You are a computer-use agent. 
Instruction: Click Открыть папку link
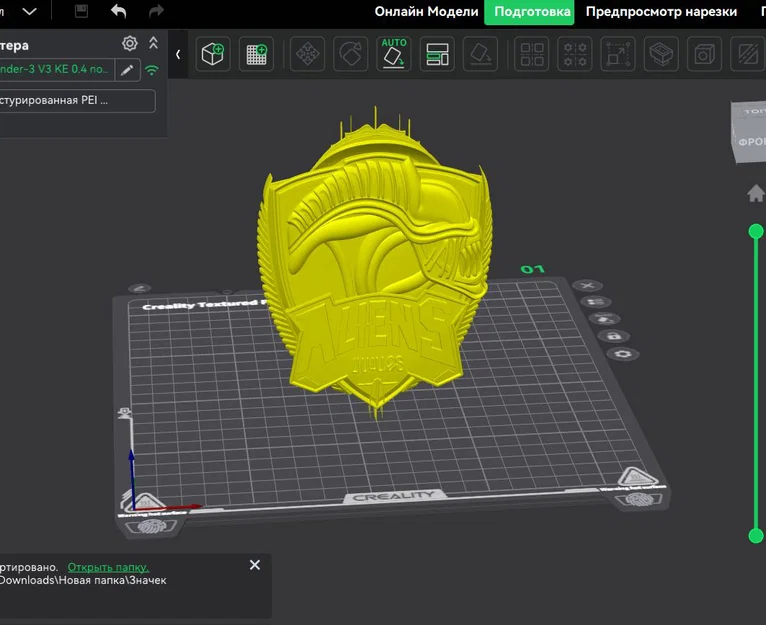108,567
